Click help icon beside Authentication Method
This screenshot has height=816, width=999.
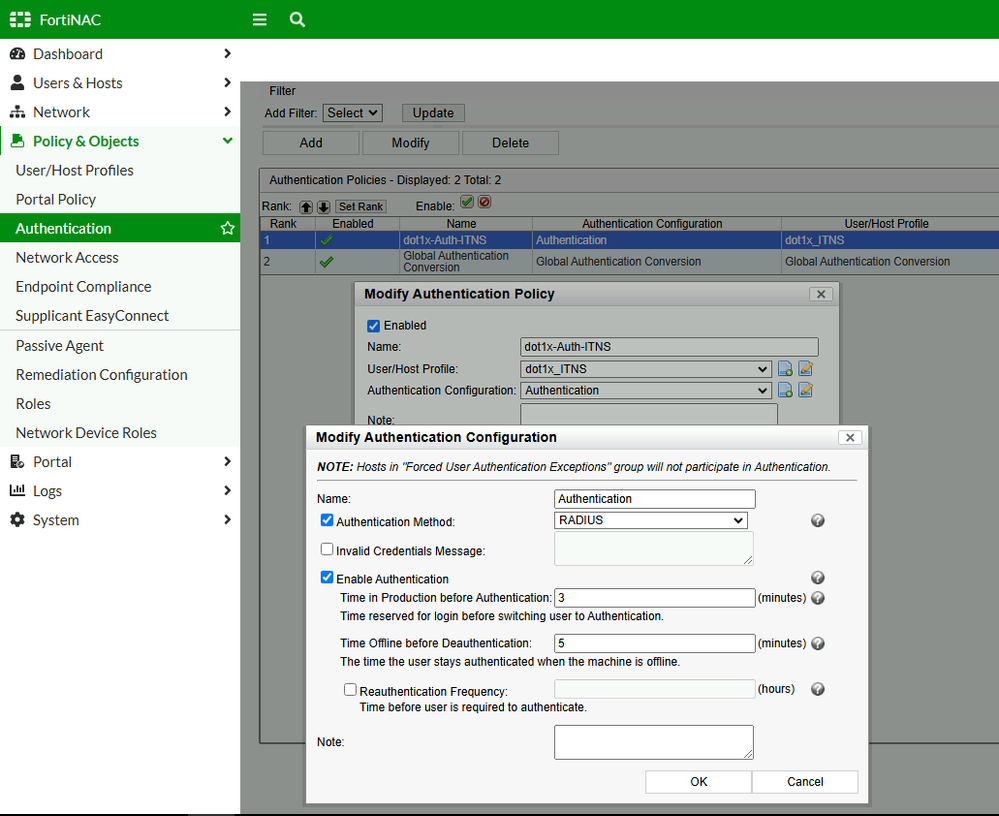pyautogui.click(x=817, y=521)
